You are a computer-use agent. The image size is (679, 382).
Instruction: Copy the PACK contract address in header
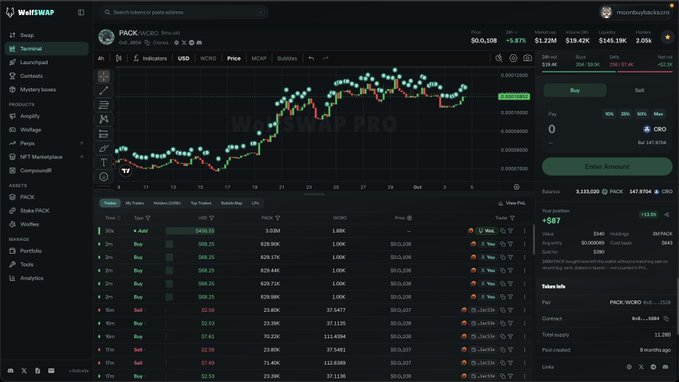coord(147,43)
